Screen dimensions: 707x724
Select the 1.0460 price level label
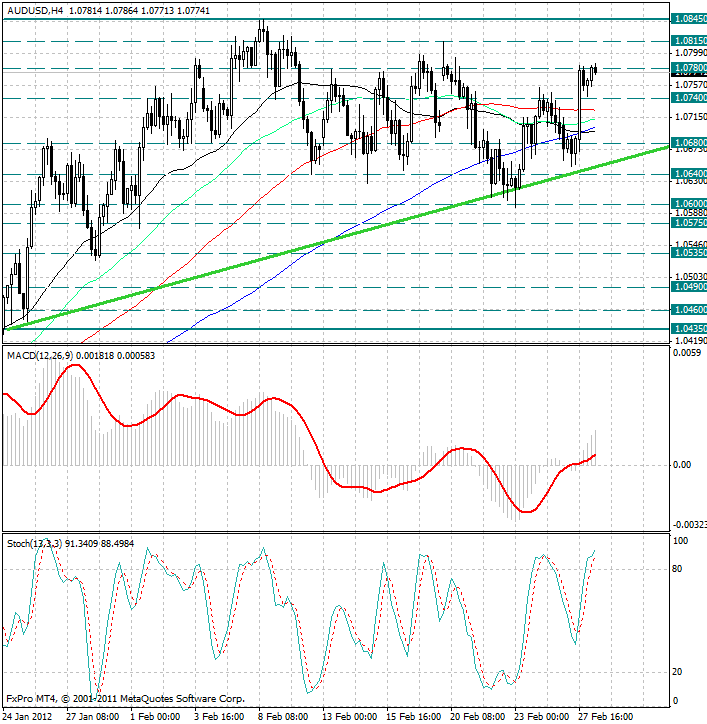pos(689,310)
